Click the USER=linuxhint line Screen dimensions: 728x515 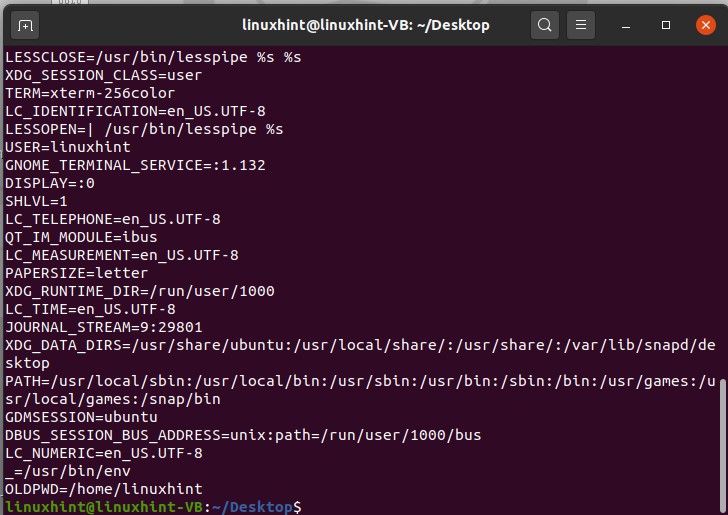[x=68, y=147]
